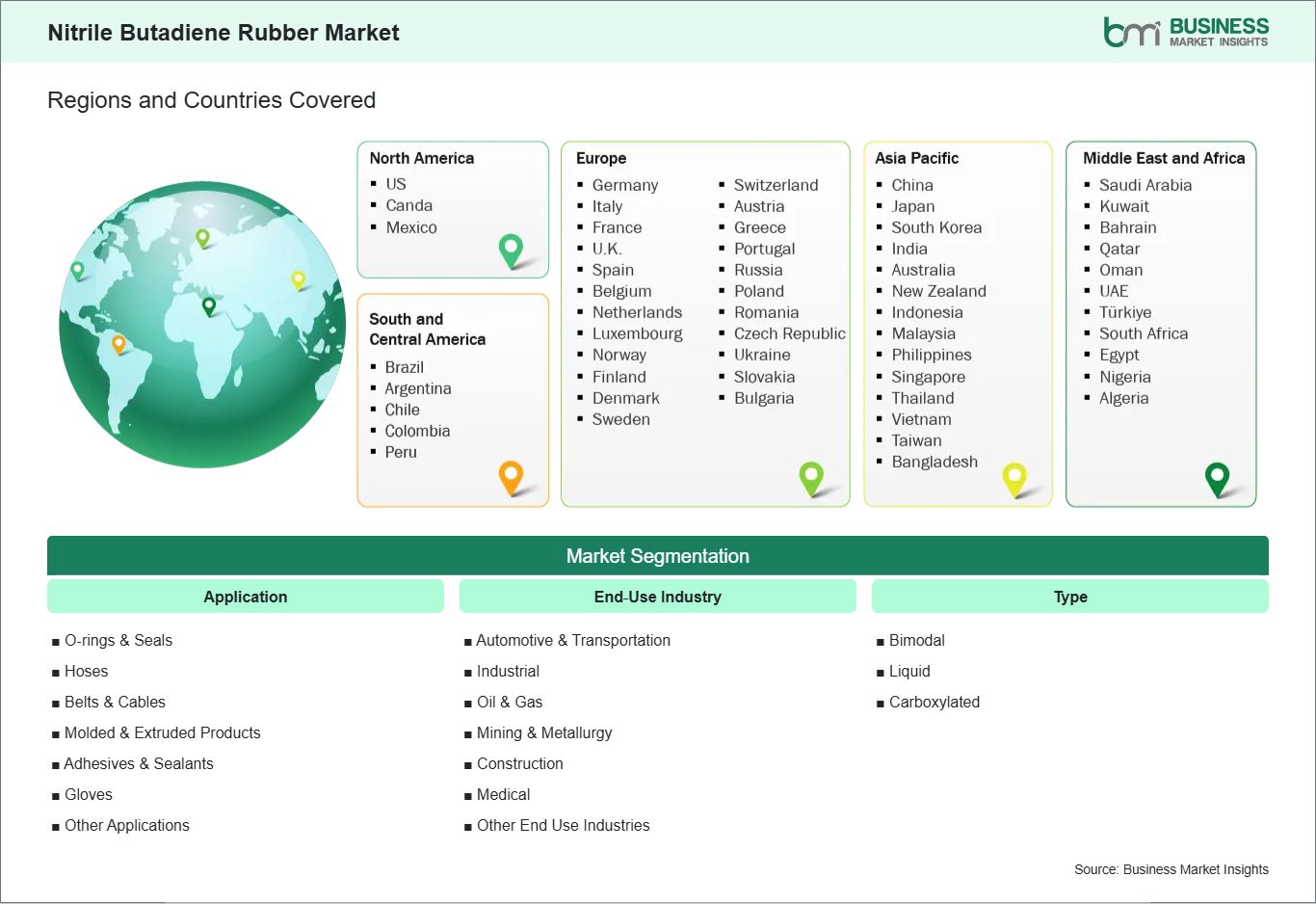
Task: Click 'Algeria' in the list
Action: tap(1124, 398)
